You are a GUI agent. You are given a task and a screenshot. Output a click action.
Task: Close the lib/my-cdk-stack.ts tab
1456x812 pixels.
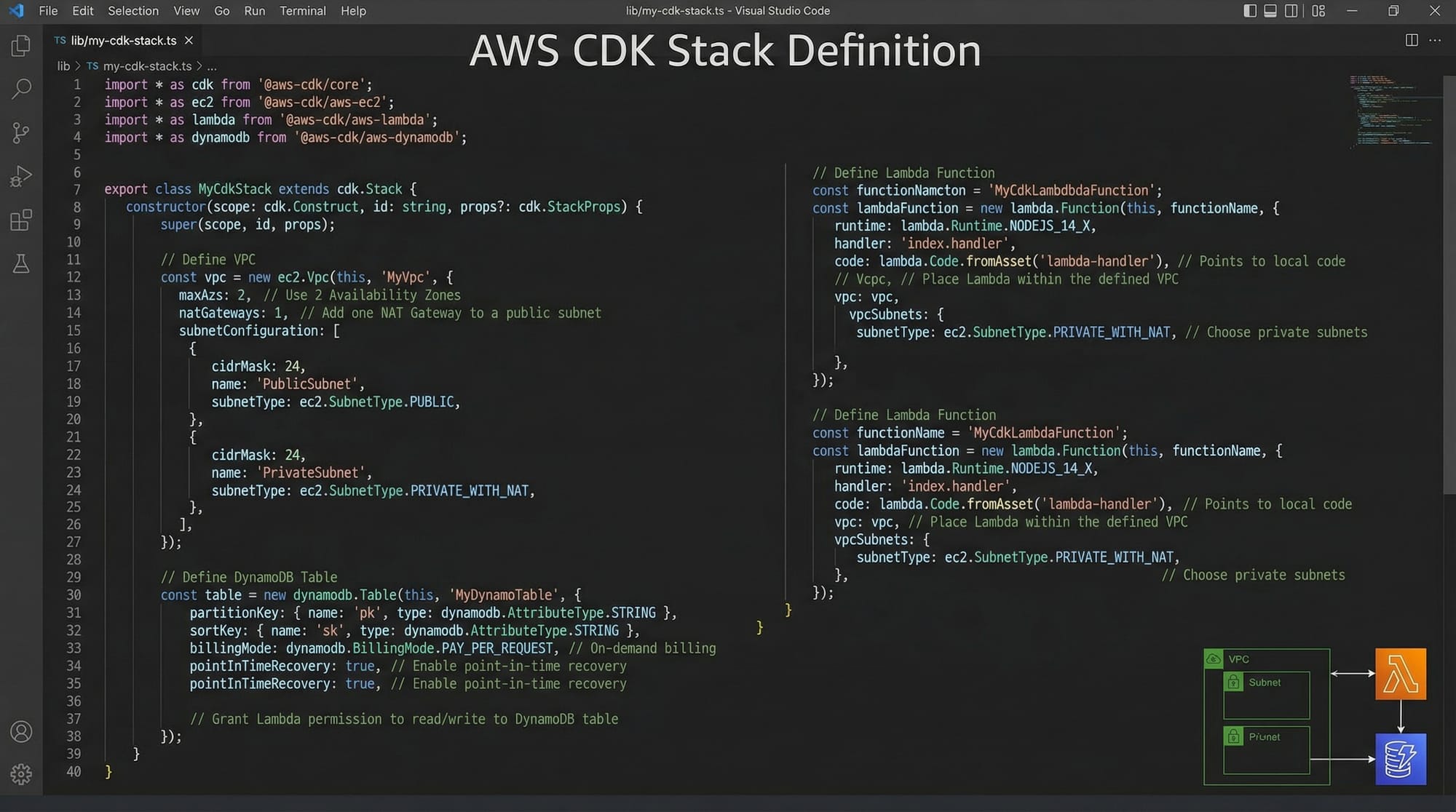[189, 40]
